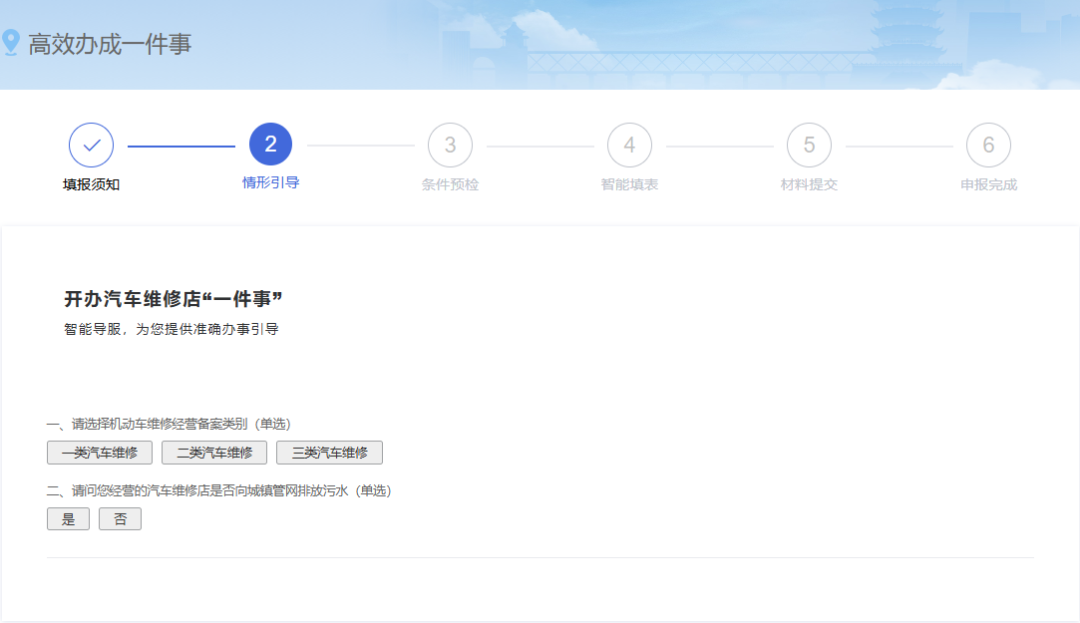Click the 智能填表 step label
Viewport: 1080px width, 623px height.
629,185
